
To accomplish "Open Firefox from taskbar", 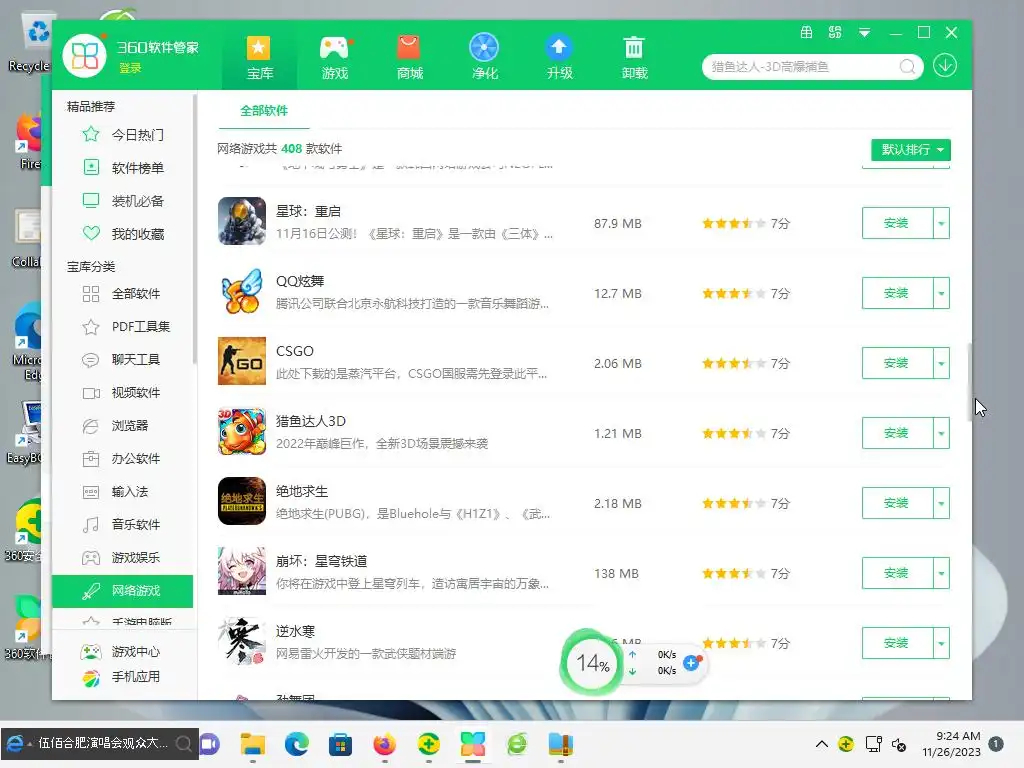I will [x=385, y=744].
